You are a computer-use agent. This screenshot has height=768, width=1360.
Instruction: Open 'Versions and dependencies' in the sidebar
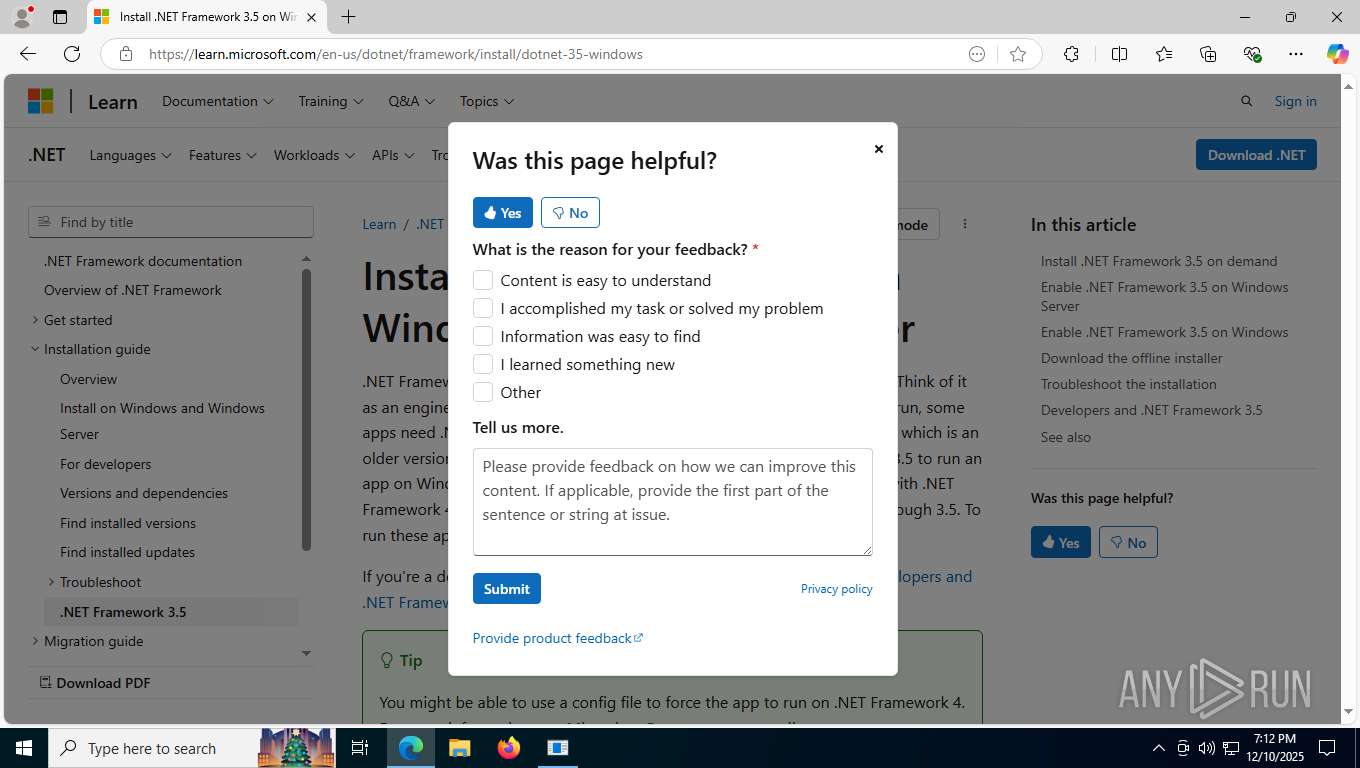point(144,493)
